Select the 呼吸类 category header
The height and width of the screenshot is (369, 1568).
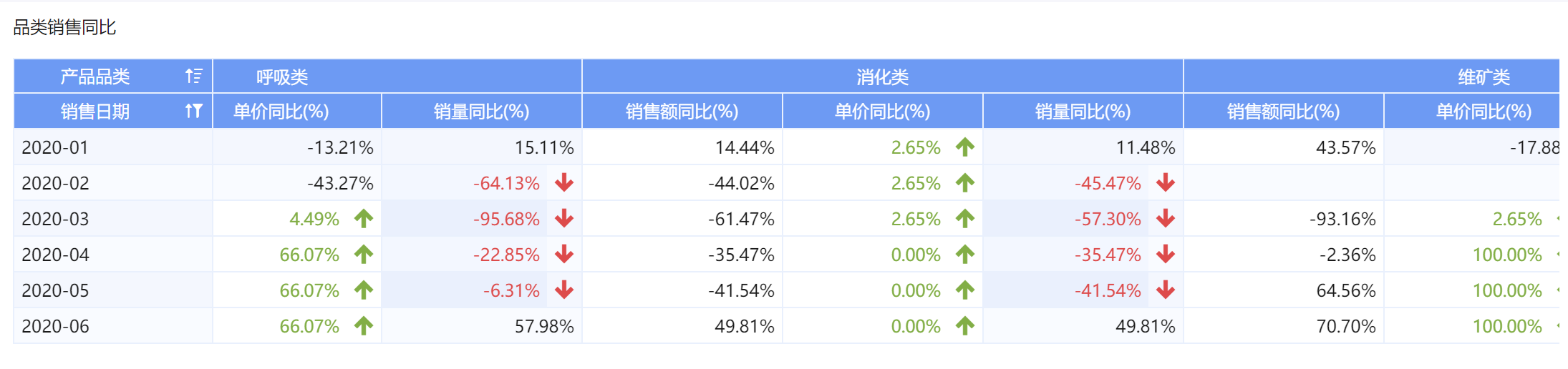click(282, 77)
